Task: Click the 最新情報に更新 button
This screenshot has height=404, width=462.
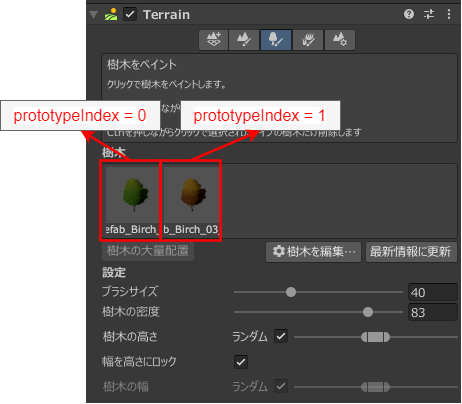Action: pyautogui.click(x=411, y=252)
